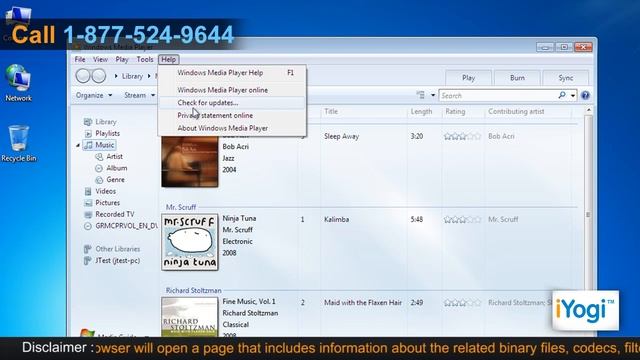Select the Fine Music Vol. 1 album art
This screenshot has width=640, height=360.
pyautogui.click(x=190, y=317)
